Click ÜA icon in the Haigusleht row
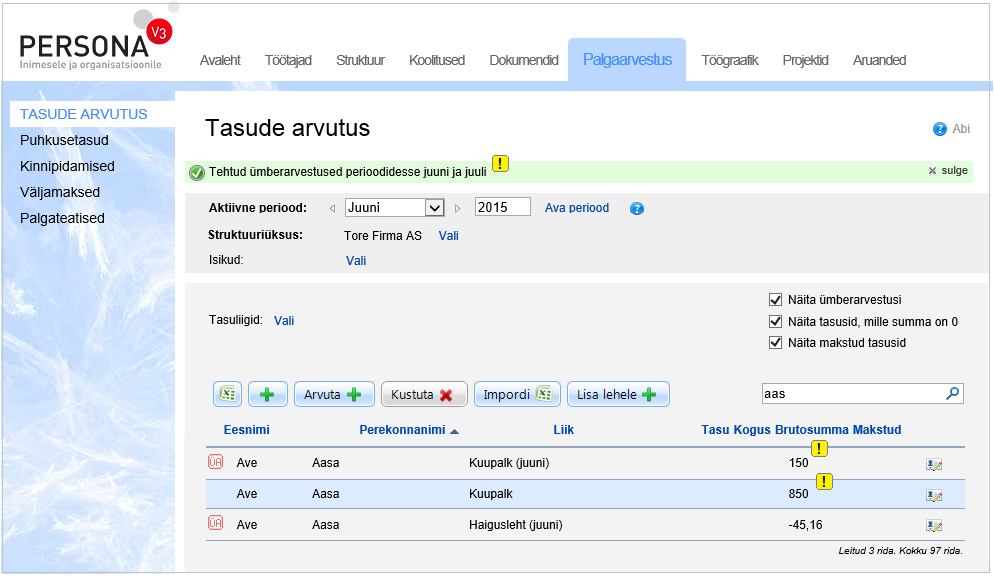This screenshot has height=578, width=994. click(x=215, y=523)
